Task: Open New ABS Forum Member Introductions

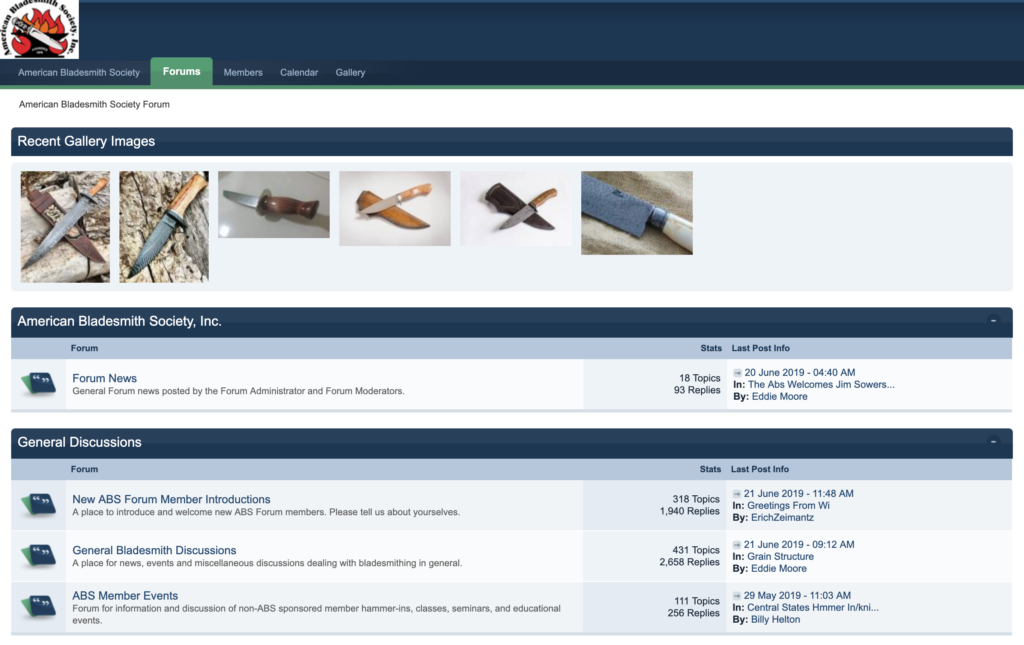Action: coord(171,499)
